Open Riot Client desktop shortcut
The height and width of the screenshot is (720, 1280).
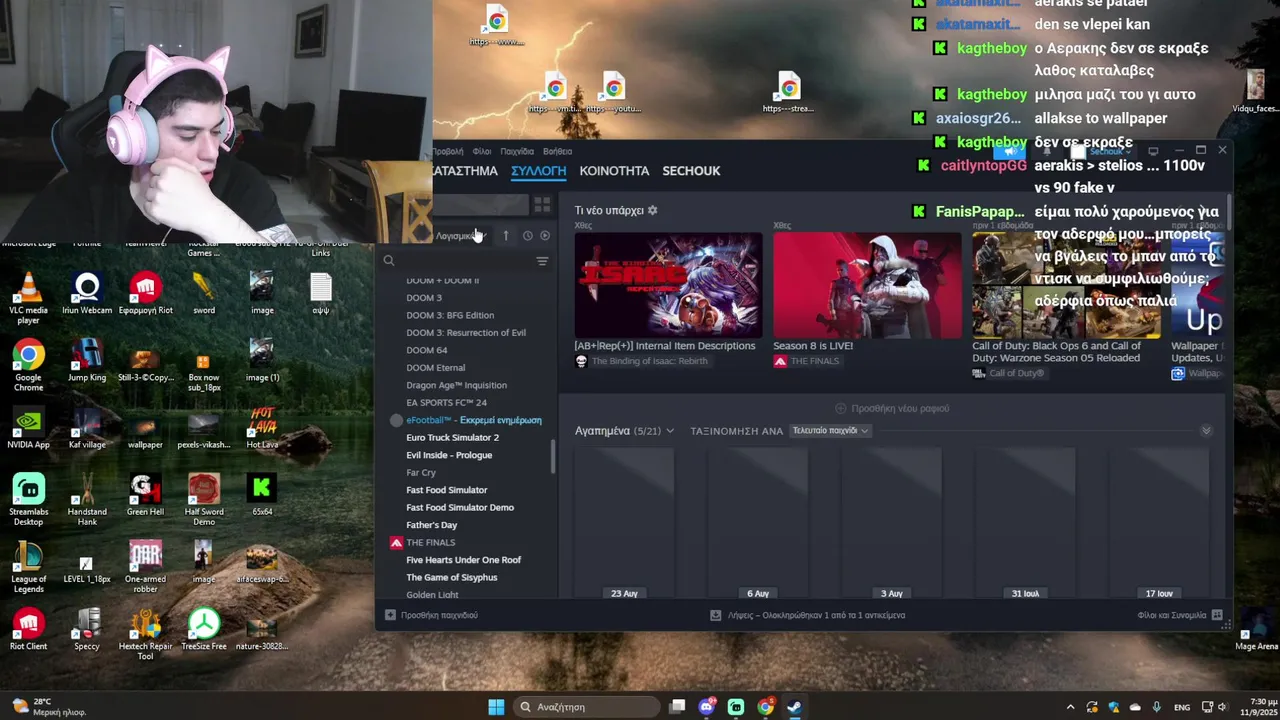[28, 629]
